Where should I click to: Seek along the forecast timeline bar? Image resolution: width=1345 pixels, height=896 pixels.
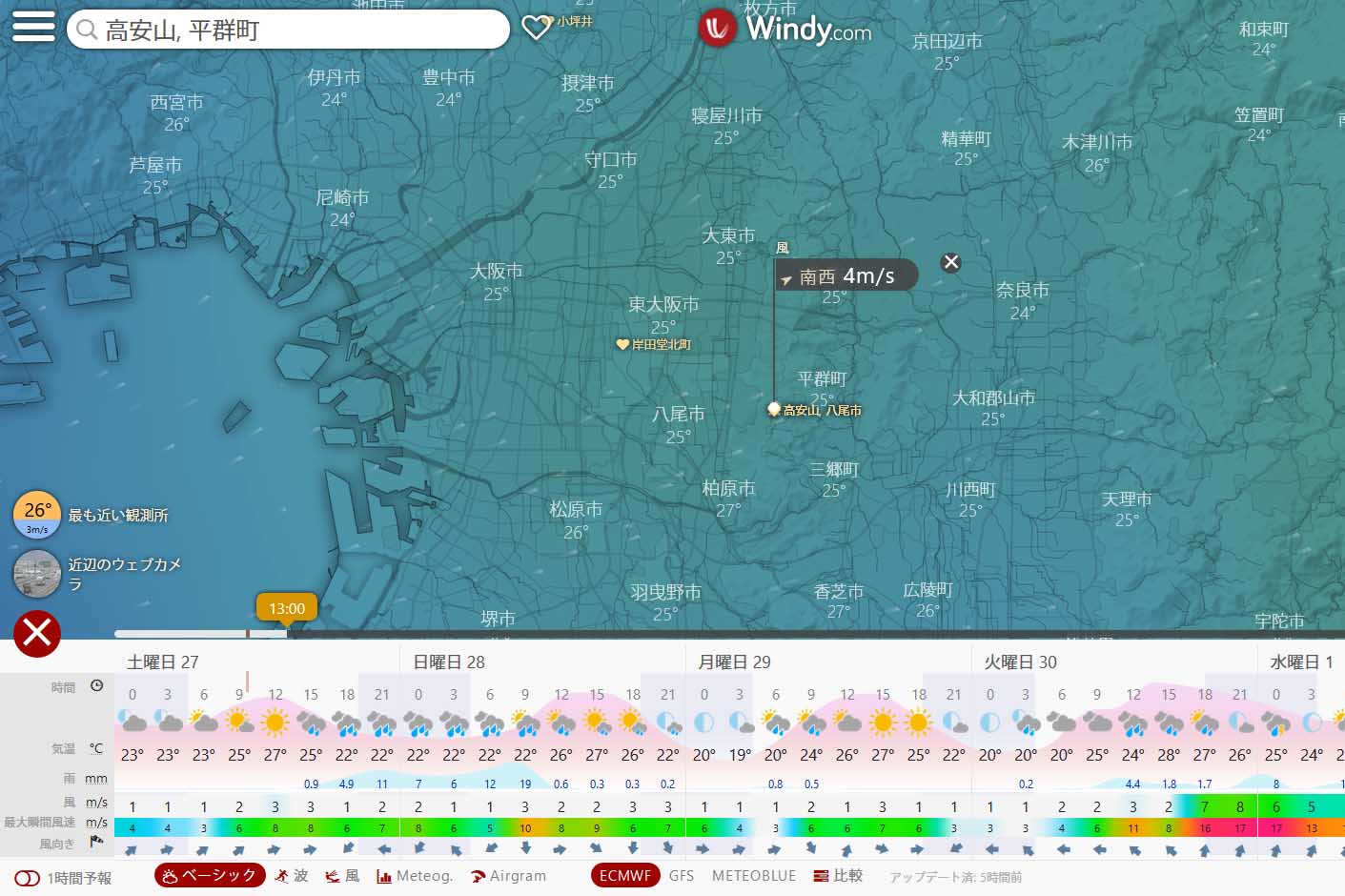pyautogui.click(x=729, y=634)
